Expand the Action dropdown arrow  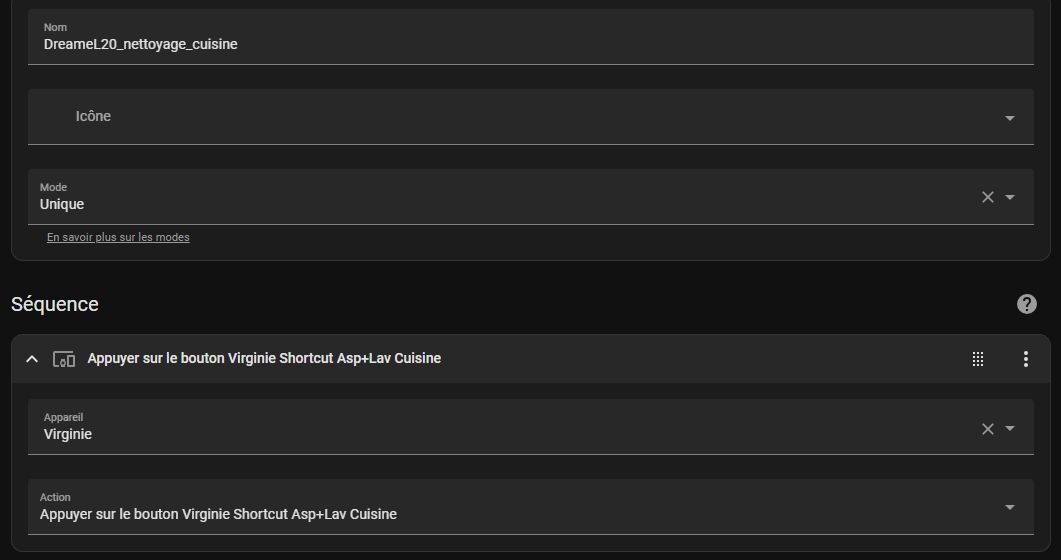[x=1009, y=507]
